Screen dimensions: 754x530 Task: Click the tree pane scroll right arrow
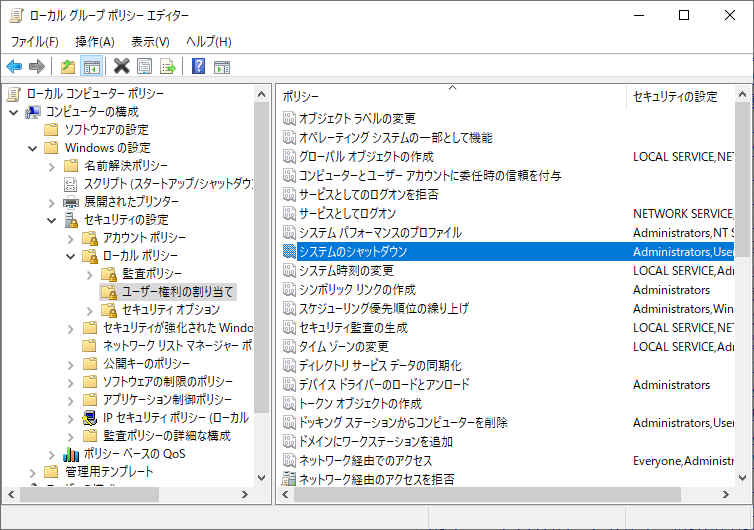point(245,494)
